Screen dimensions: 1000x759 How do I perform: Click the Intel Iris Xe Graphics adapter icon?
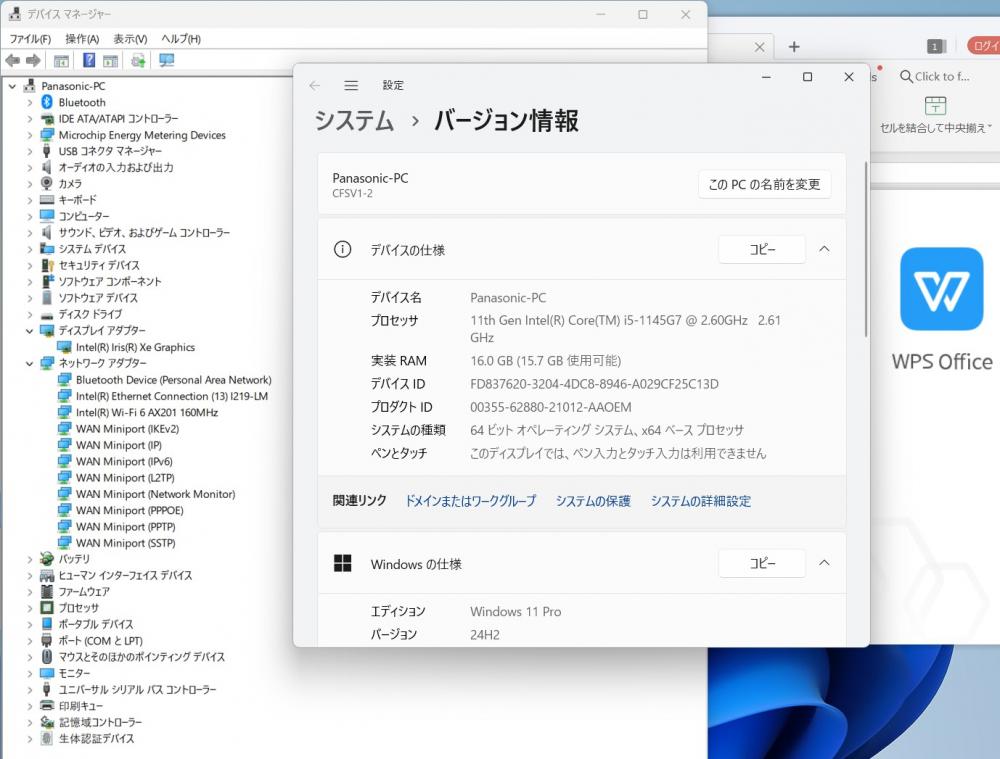[64, 347]
